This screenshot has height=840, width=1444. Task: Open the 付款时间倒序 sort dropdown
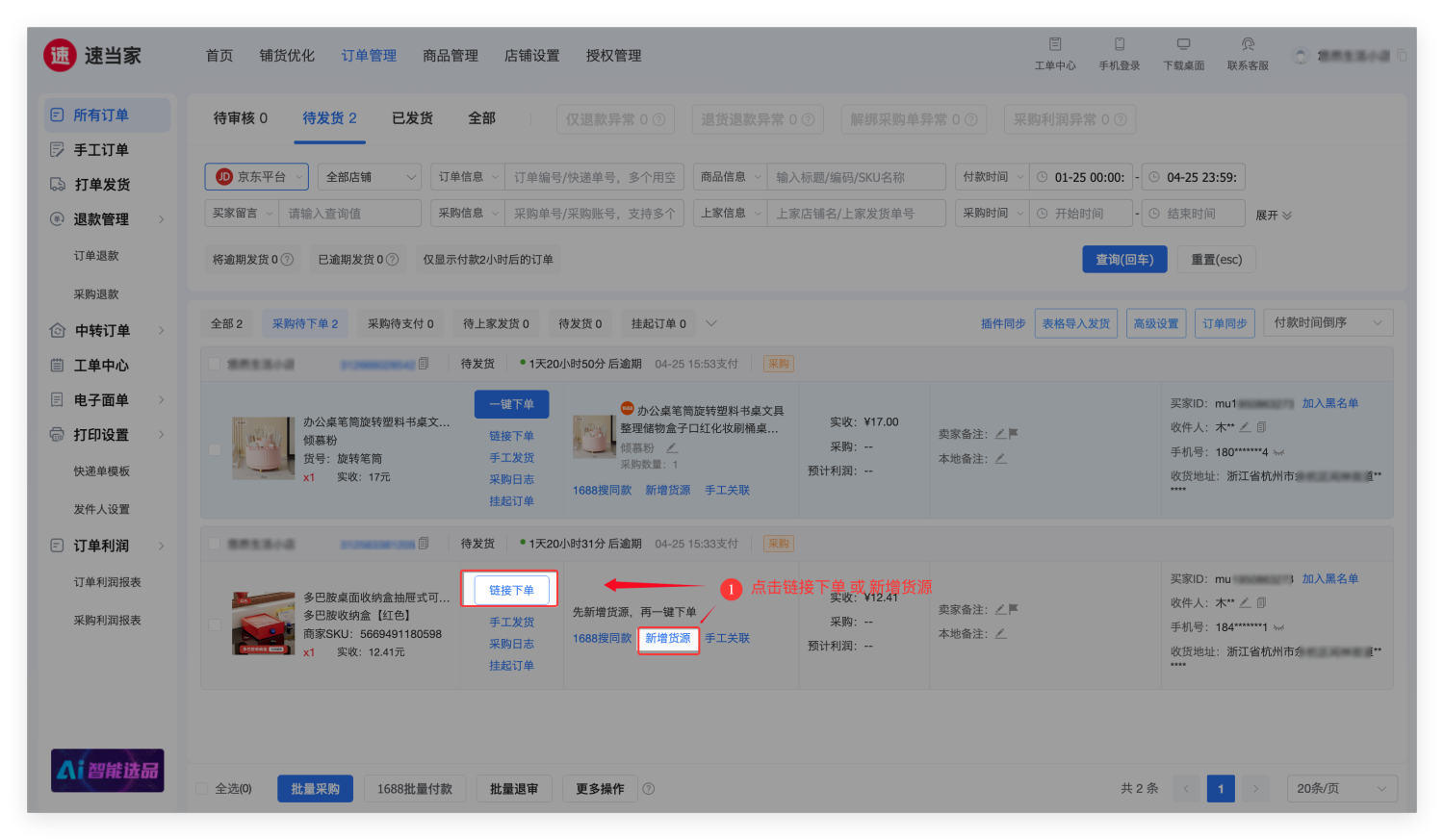coord(1327,323)
